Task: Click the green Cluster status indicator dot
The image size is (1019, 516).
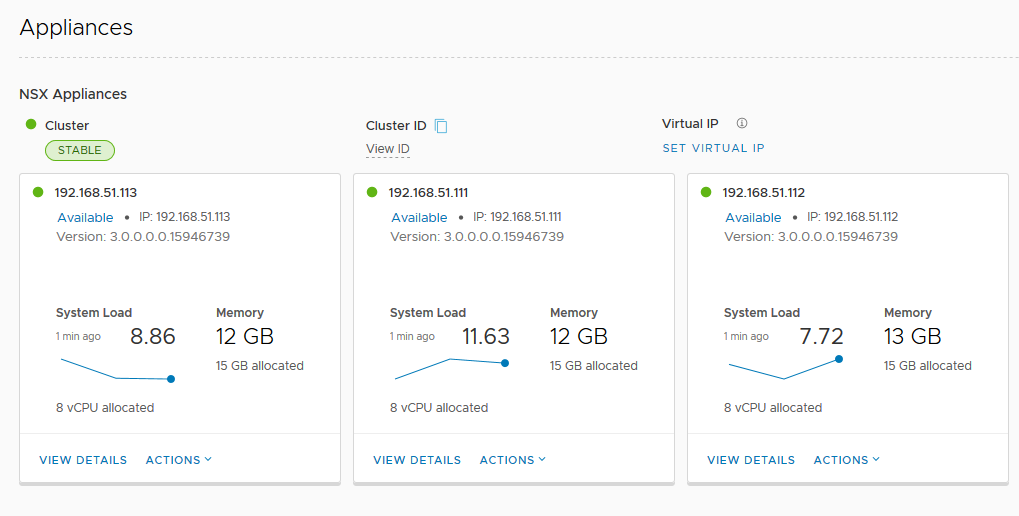Action: (x=31, y=125)
